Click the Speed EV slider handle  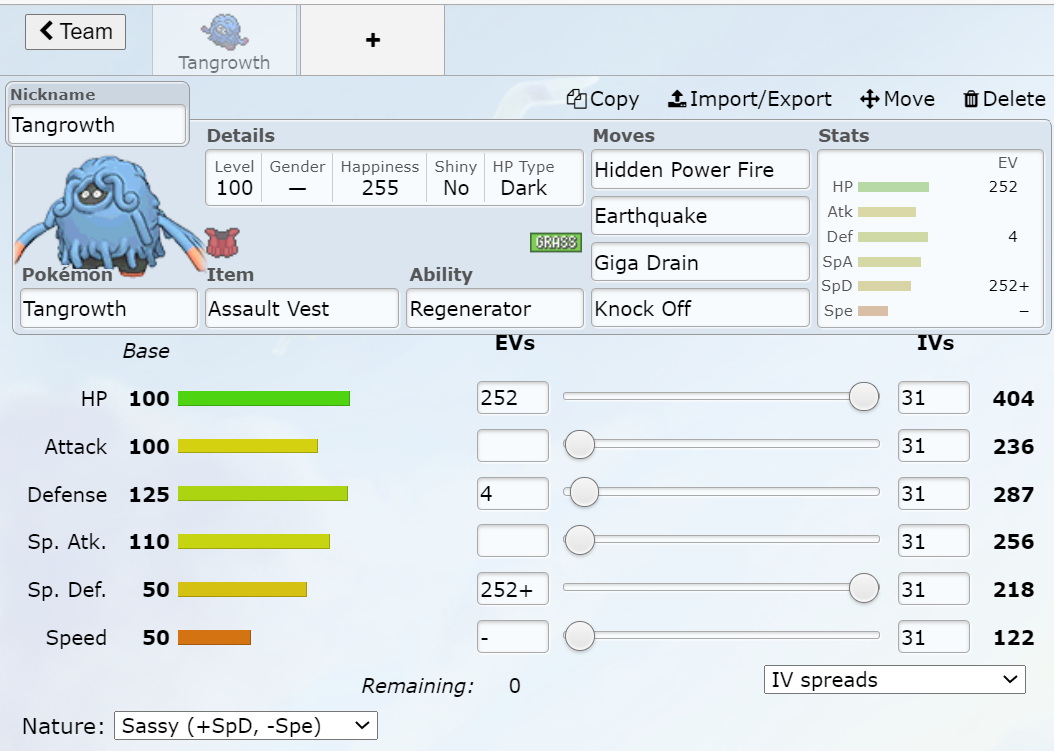[579, 636]
